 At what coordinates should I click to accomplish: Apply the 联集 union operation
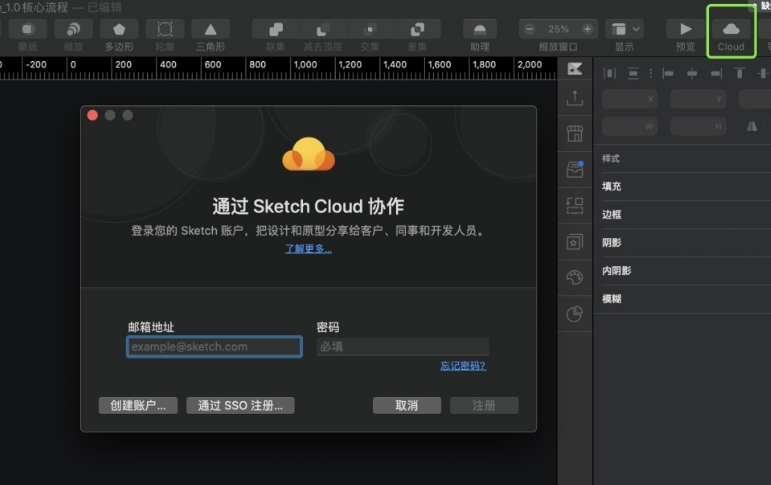[275, 30]
